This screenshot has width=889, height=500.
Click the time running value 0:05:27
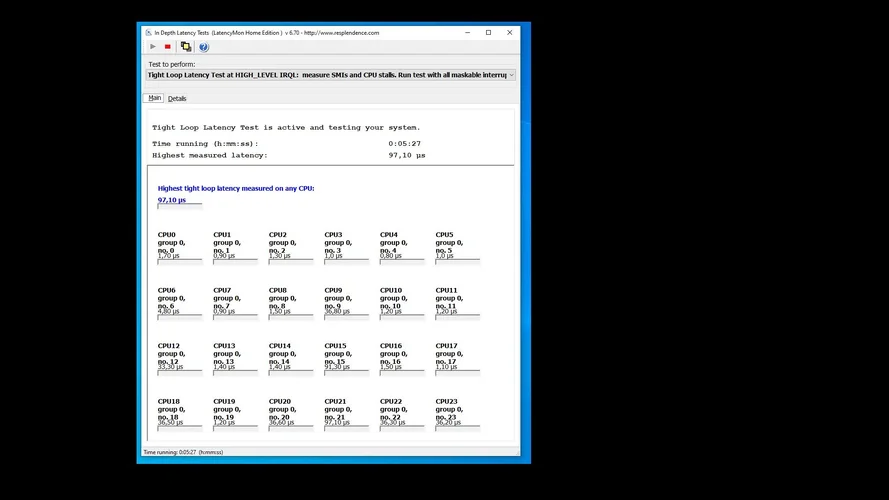[x=404, y=143]
